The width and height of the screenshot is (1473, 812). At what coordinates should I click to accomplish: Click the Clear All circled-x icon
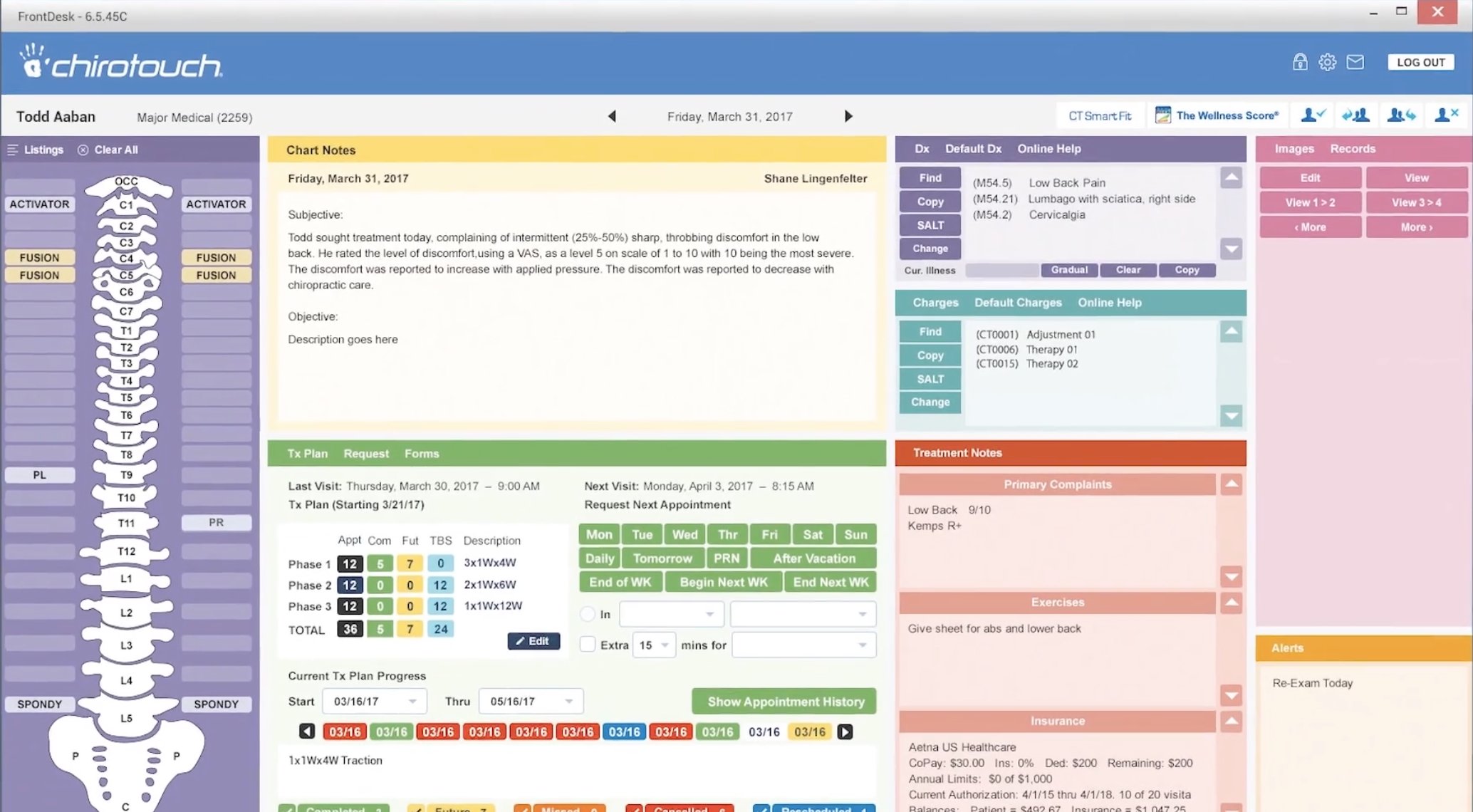coord(83,150)
